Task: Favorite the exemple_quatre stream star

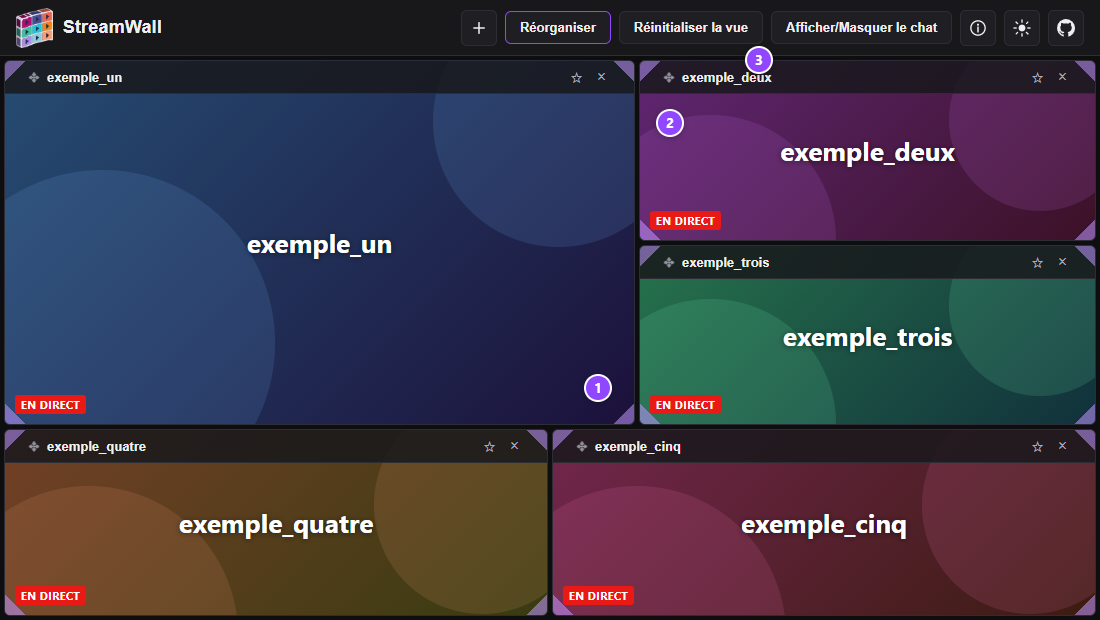Action: [x=489, y=447]
